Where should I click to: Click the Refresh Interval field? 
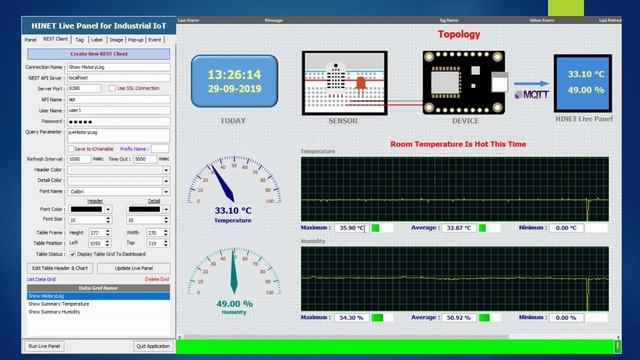point(79,159)
